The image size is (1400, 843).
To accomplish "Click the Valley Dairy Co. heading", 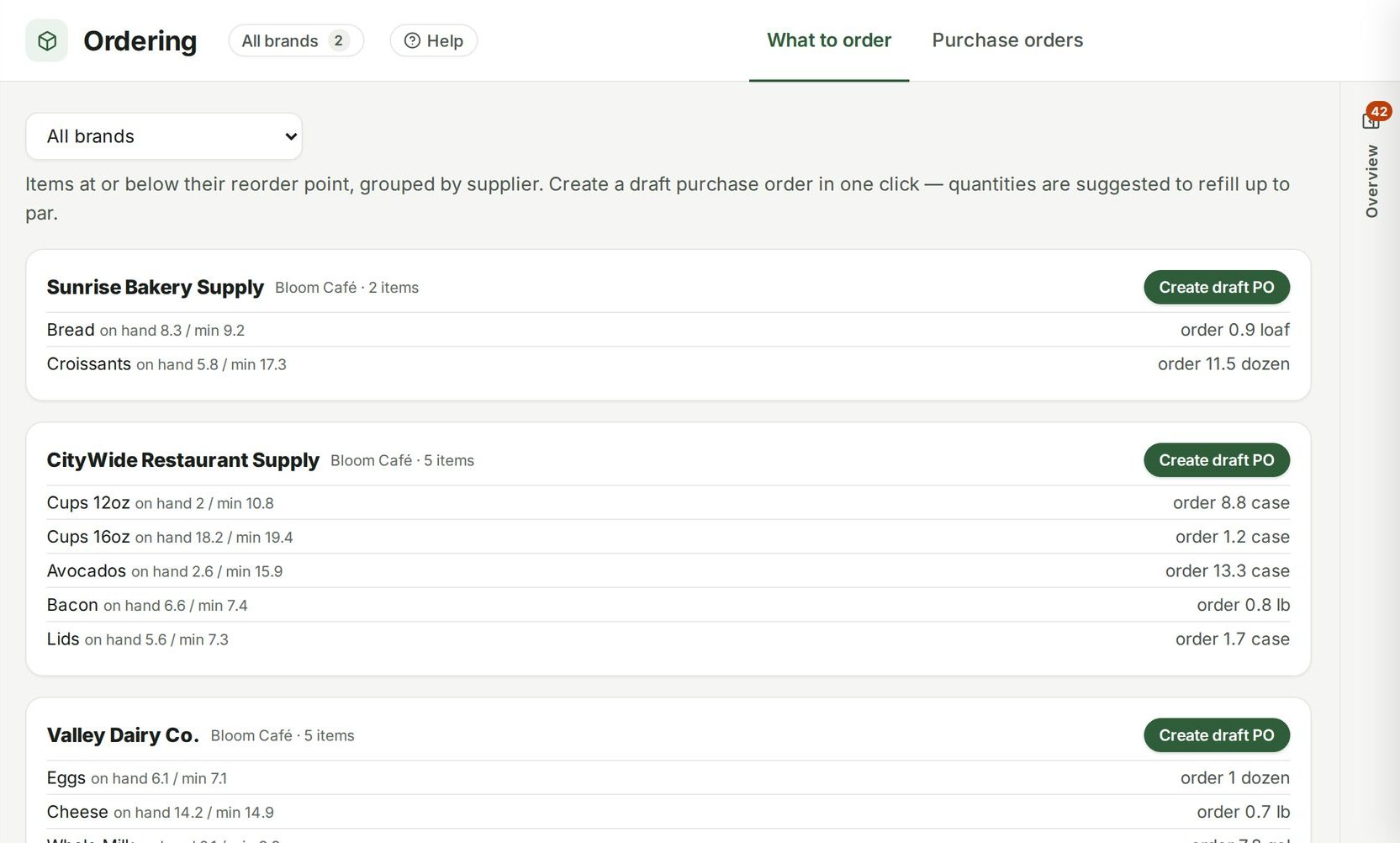I will pos(123,735).
